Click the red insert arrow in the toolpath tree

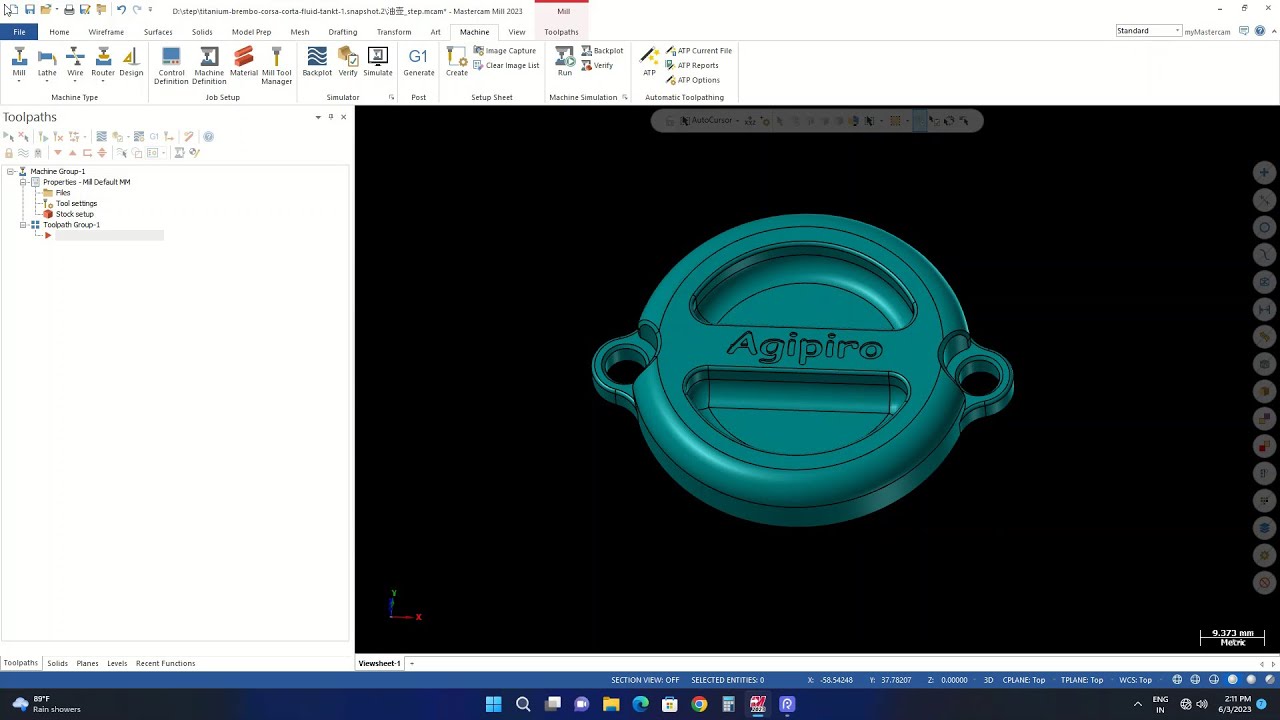pos(47,236)
